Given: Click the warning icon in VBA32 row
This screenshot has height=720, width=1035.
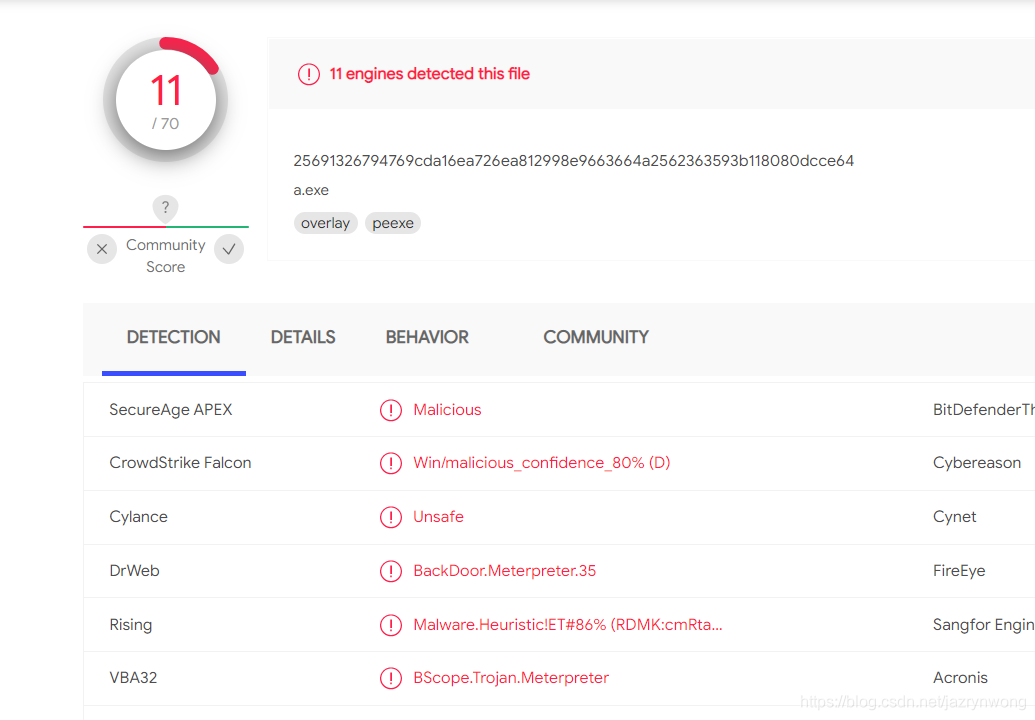Looking at the screenshot, I should coord(391,678).
